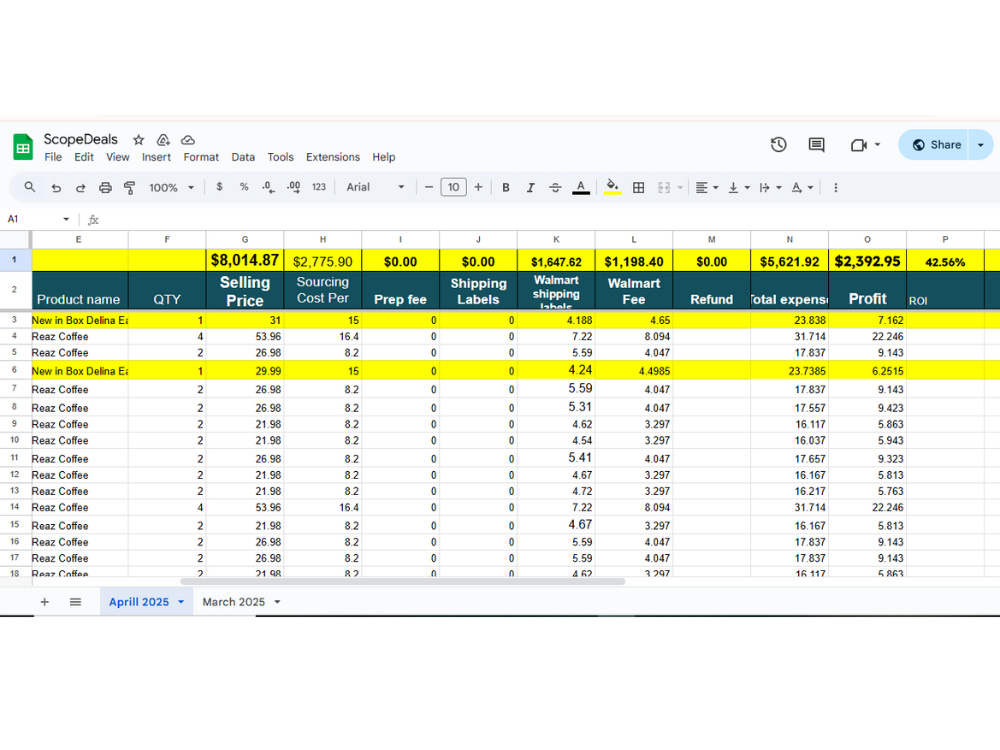The image size is (1000, 750).
Task: Select row 6 header
Action: (15, 370)
